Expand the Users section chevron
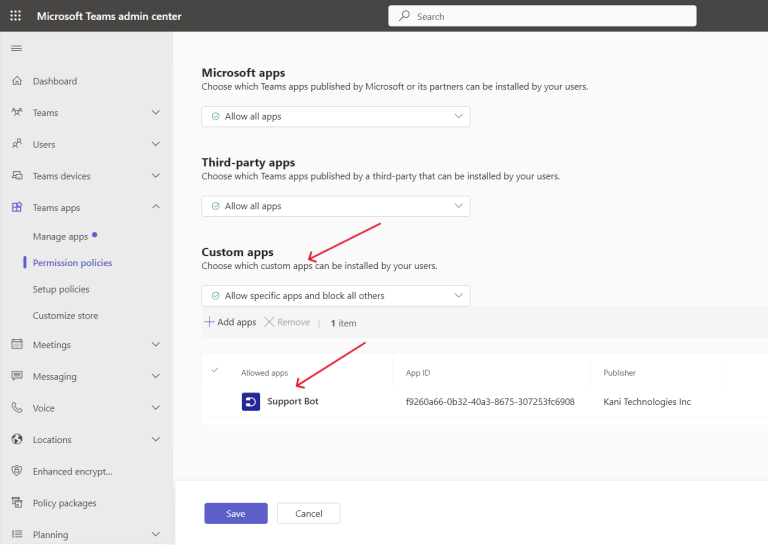Viewport: 768px width, 545px height. click(156, 144)
